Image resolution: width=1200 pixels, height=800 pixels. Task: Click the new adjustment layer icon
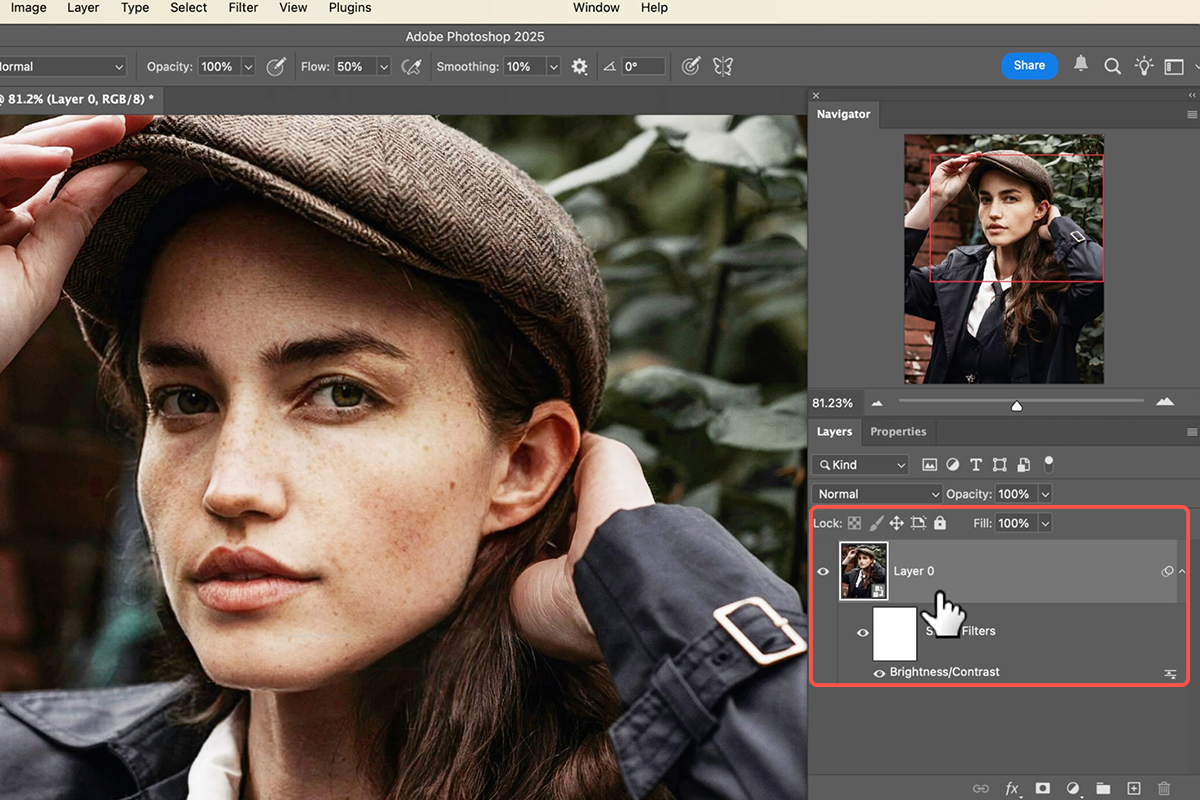point(1073,789)
